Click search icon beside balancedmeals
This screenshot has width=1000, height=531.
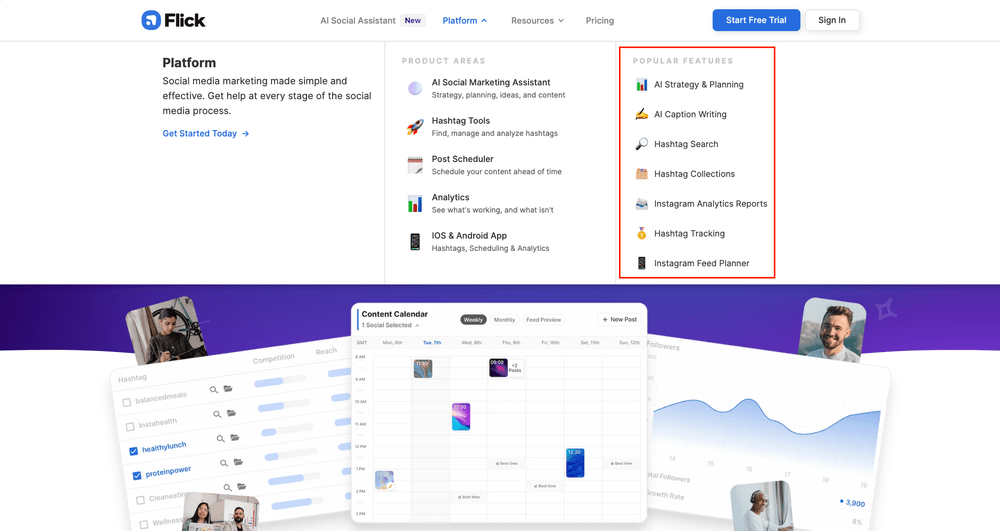[214, 389]
